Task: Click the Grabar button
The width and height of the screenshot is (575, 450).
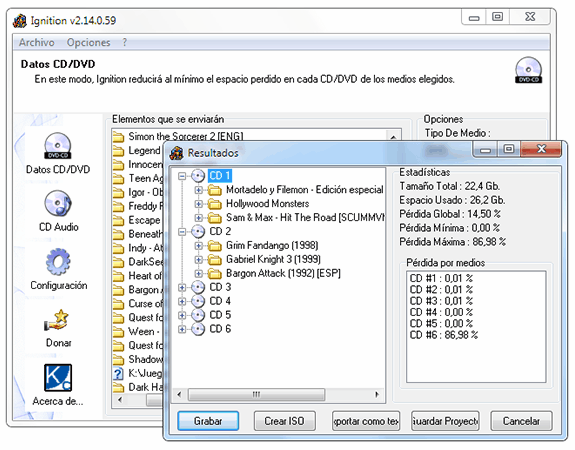Action: point(208,421)
